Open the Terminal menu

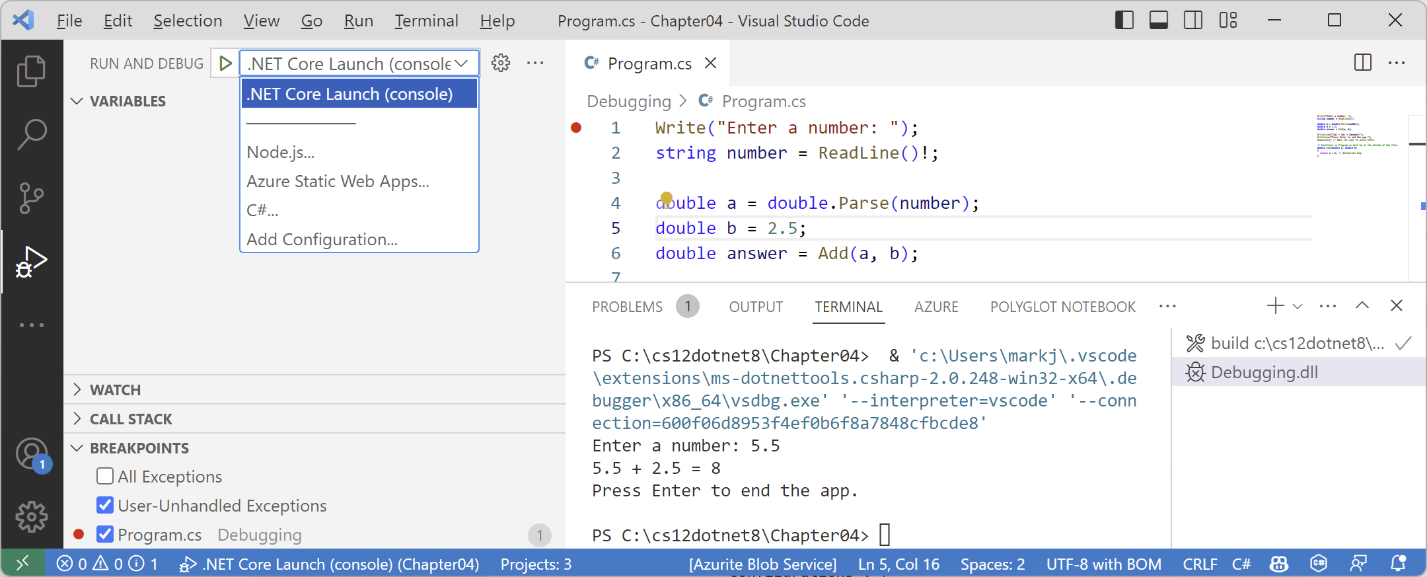click(x=428, y=20)
